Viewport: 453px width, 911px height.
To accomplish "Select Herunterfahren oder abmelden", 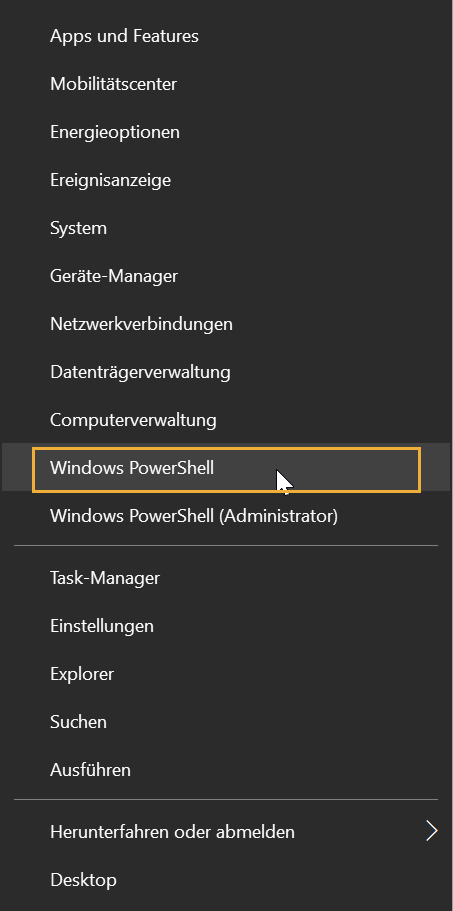I will point(226,832).
